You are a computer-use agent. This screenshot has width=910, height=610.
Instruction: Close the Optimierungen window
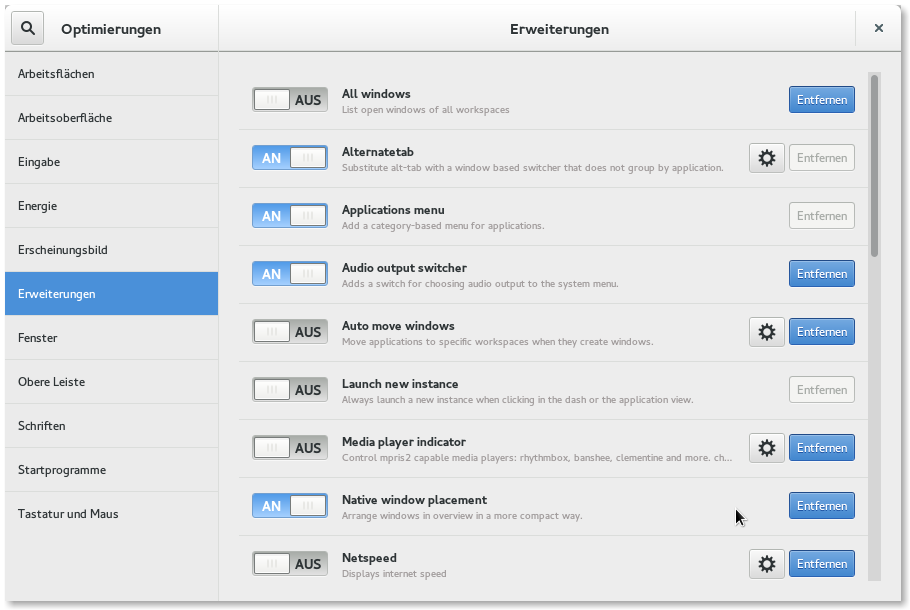pos(879,28)
